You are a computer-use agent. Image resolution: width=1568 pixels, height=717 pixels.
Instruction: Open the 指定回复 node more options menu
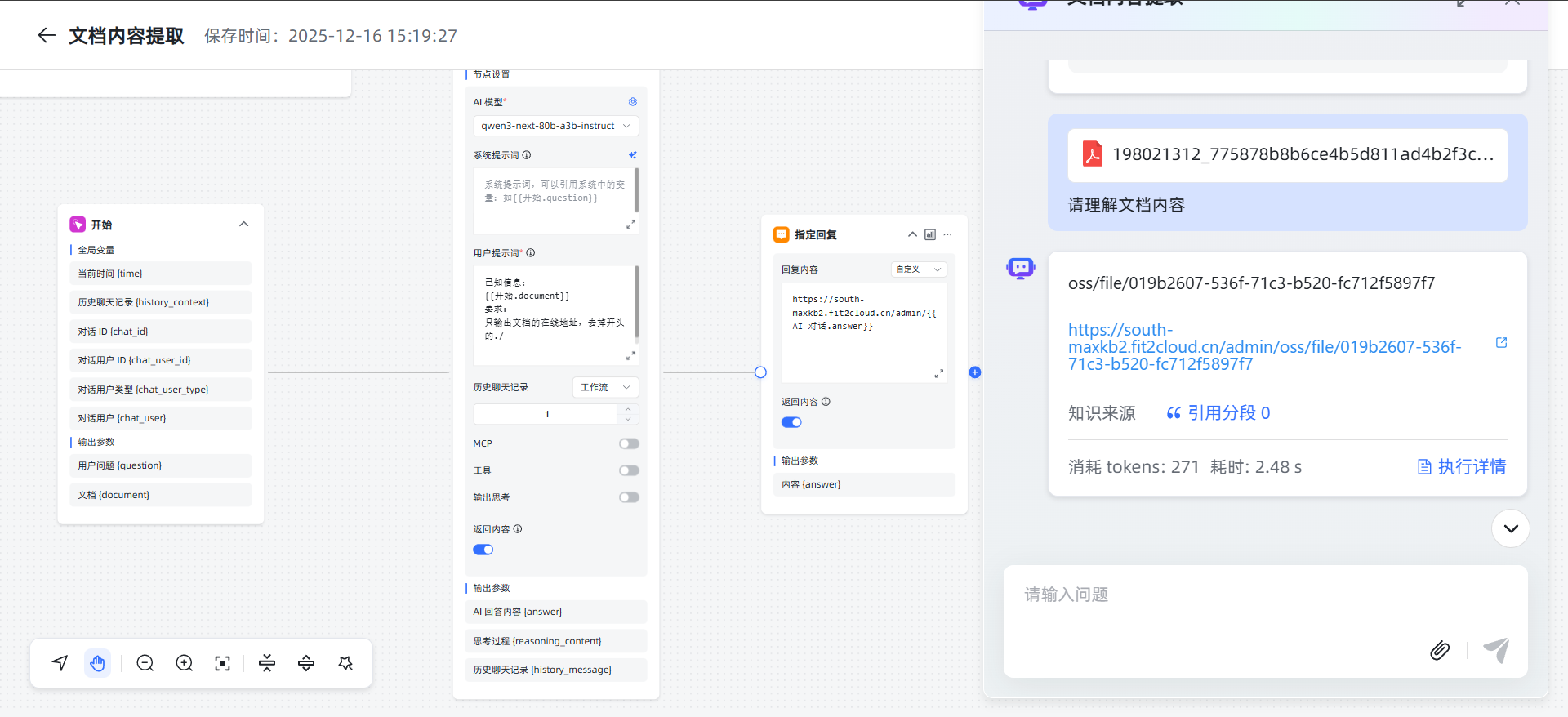click(x=947, y=235)
